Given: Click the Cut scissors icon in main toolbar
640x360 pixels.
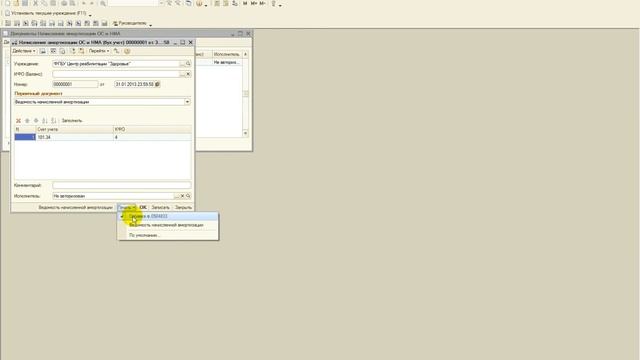Looking at the screenshot, I should coord(36,3).
